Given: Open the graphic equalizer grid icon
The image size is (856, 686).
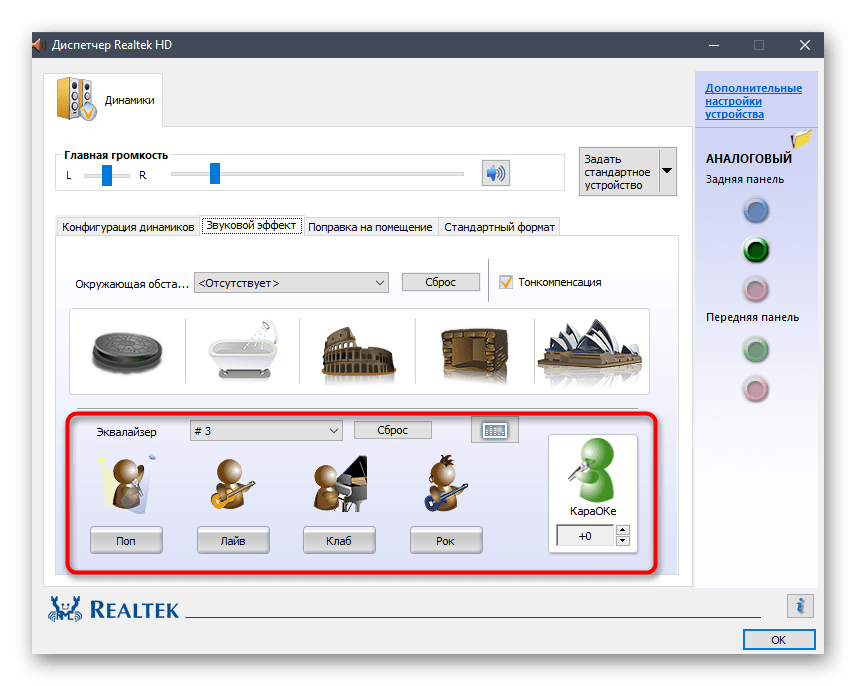Looking at the screenshot, I should pos(495,430).
